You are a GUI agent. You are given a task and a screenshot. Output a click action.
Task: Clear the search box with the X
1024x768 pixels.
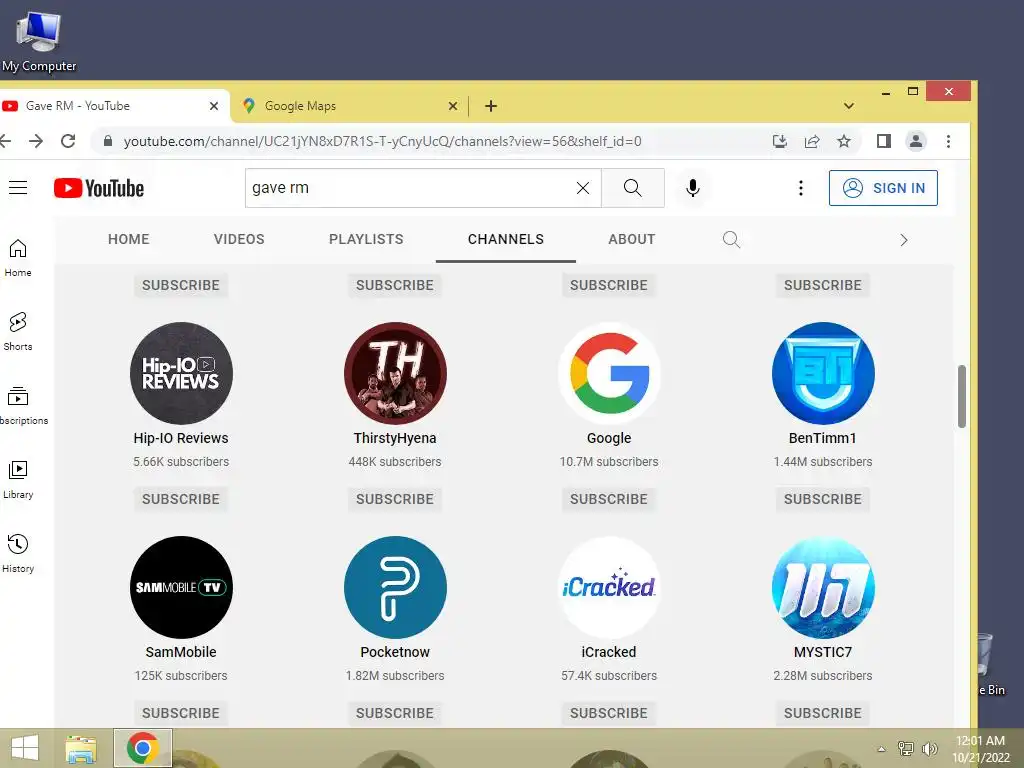[x=583, y=188]
